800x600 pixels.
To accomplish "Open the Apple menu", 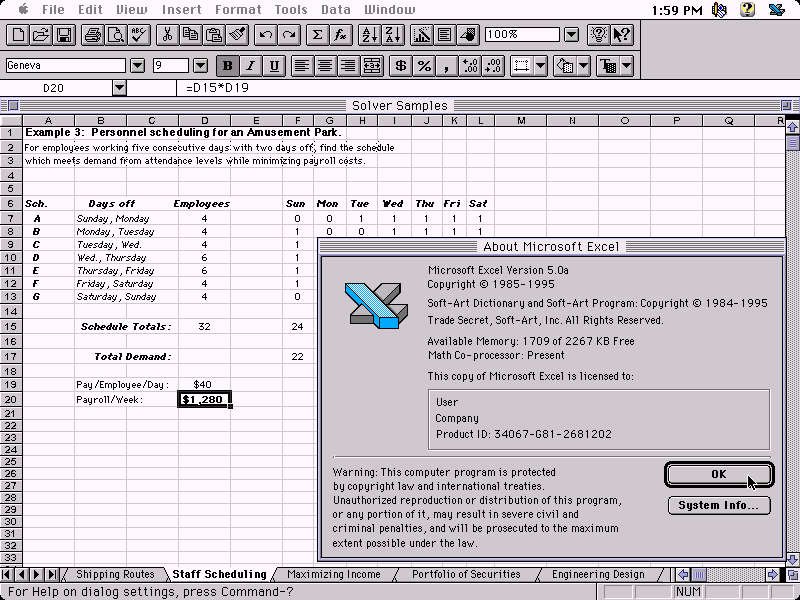I will tap(23, 9).
